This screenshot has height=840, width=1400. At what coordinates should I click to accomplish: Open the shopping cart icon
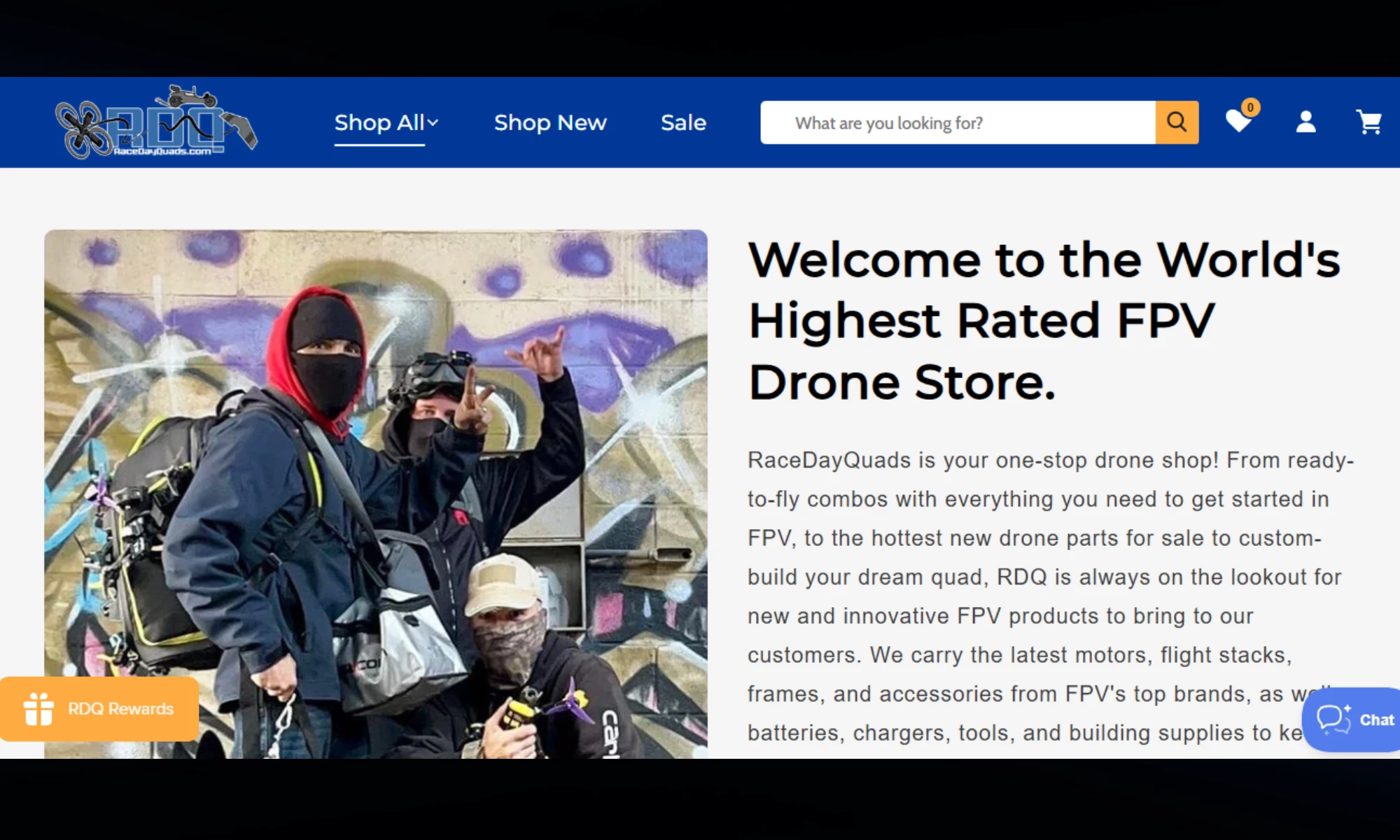coord(1368,122)
